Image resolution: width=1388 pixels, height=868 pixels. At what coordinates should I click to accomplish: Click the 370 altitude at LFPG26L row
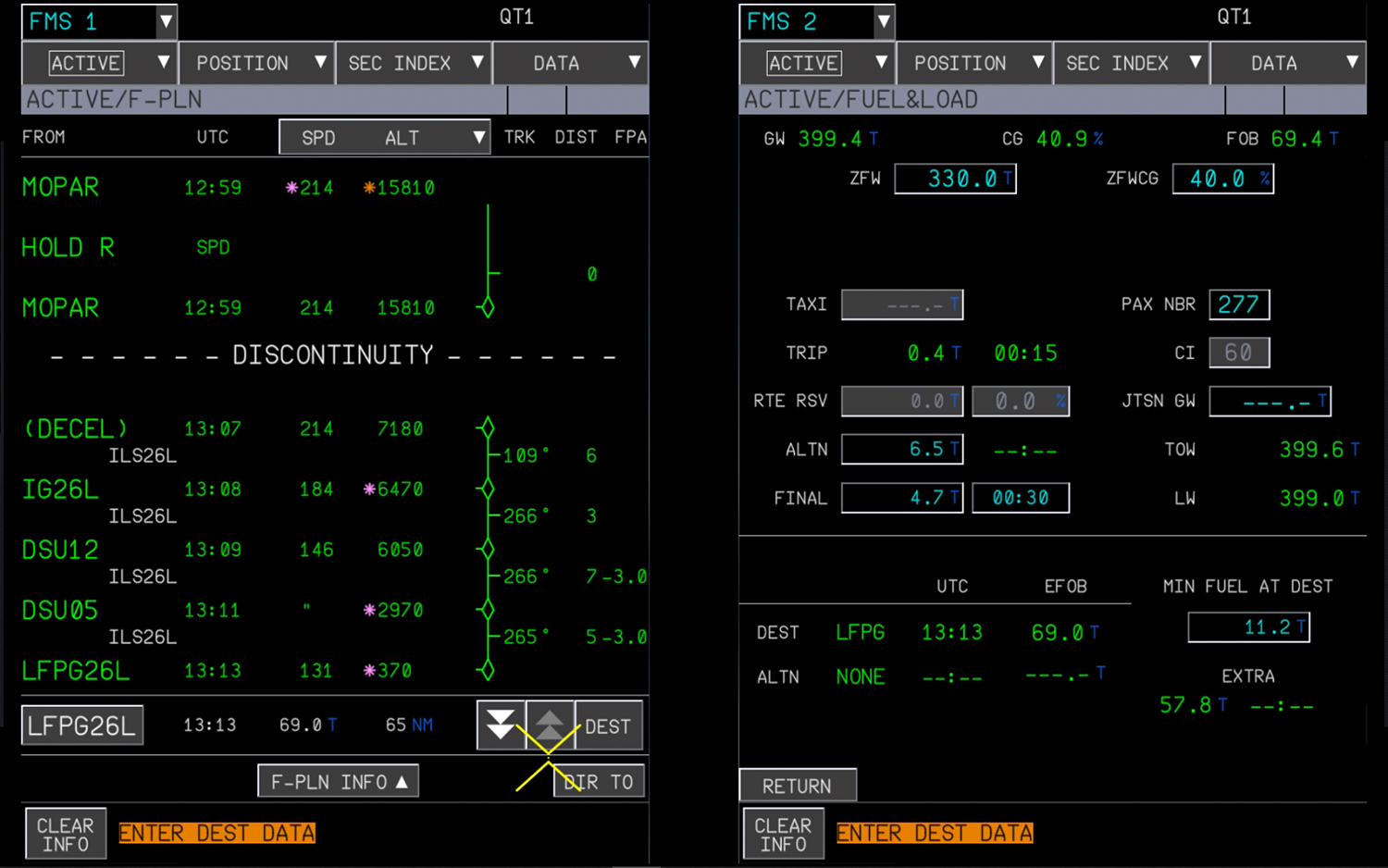(x=388, y=671)
